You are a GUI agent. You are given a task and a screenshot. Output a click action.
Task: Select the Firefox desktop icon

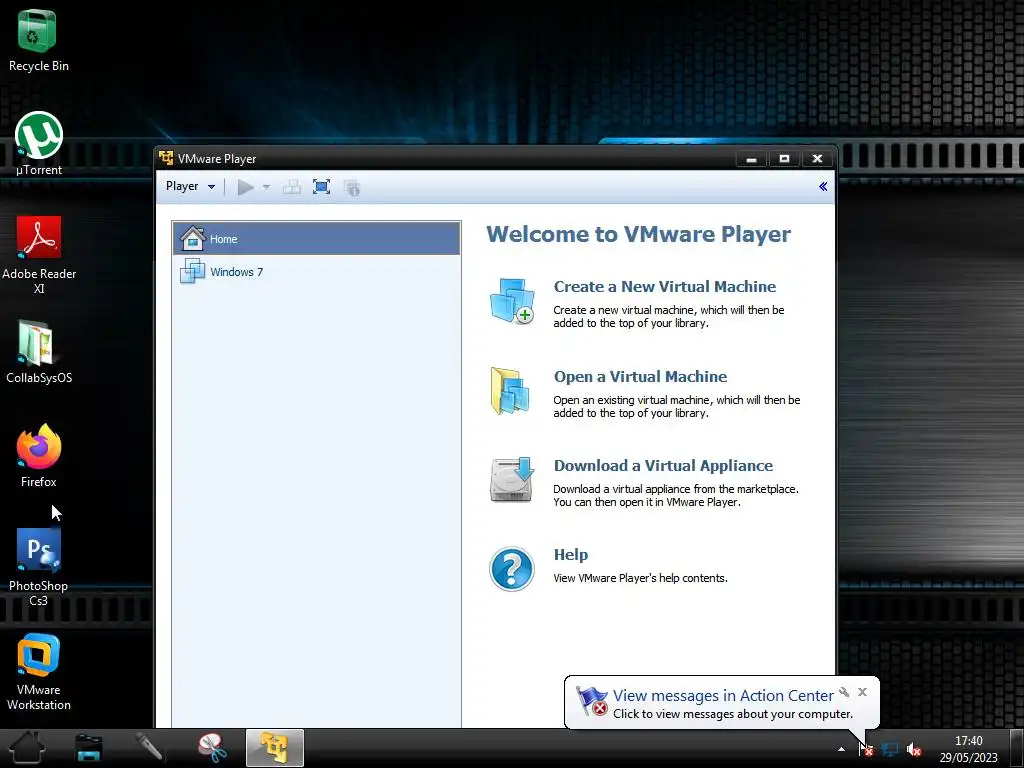[x=39, y=456]
